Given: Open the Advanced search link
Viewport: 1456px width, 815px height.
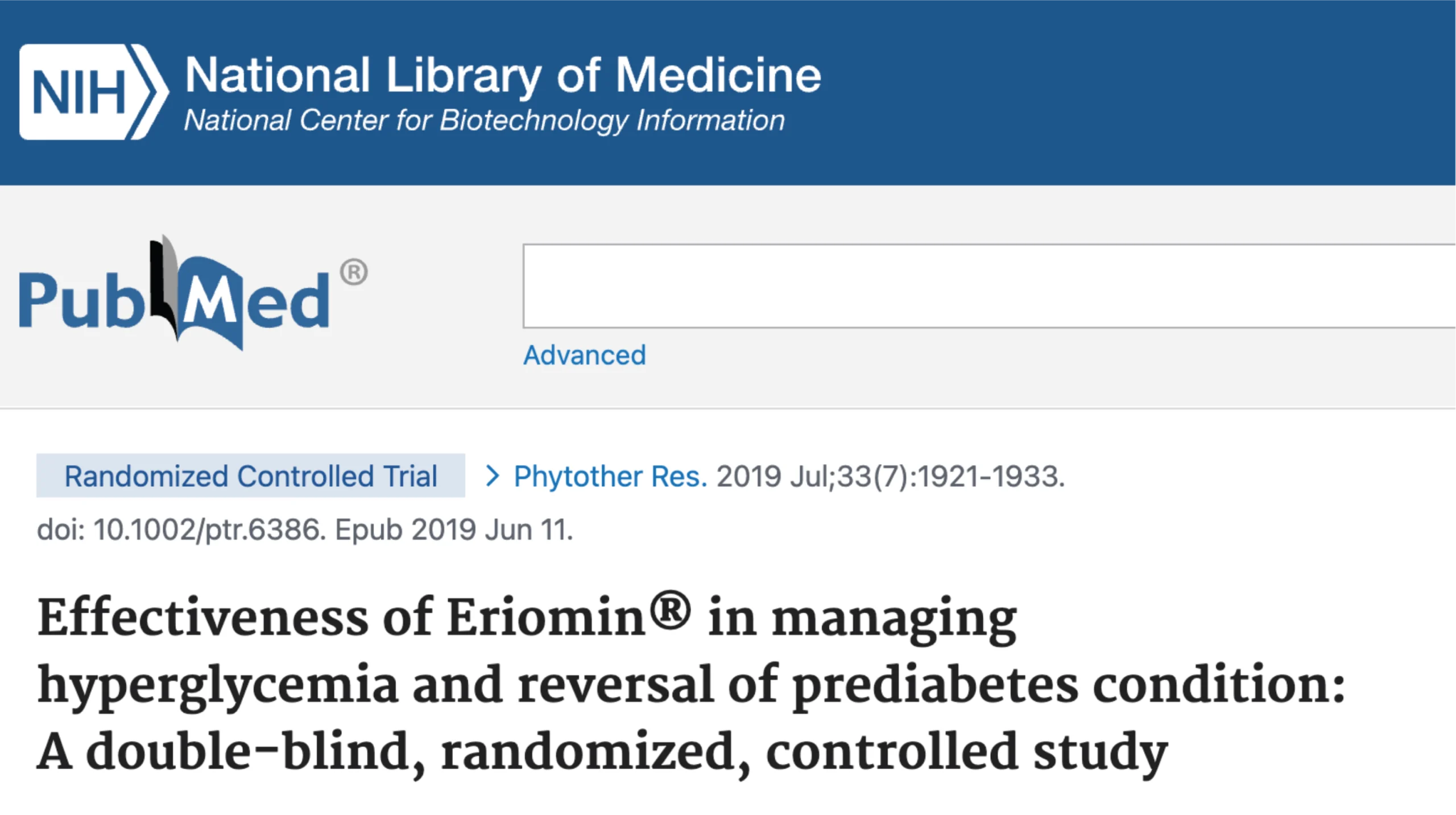Looking at the screenshot, I should 584,355.
